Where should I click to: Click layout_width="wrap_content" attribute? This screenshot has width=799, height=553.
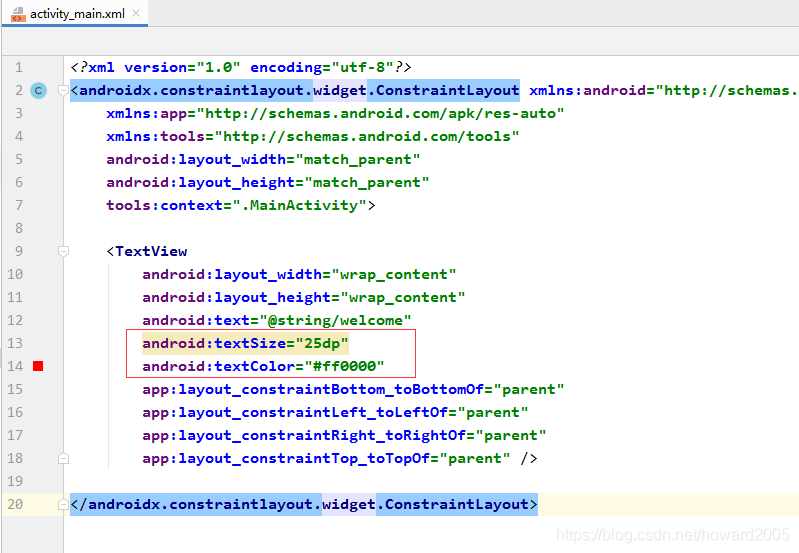(299, 275)
